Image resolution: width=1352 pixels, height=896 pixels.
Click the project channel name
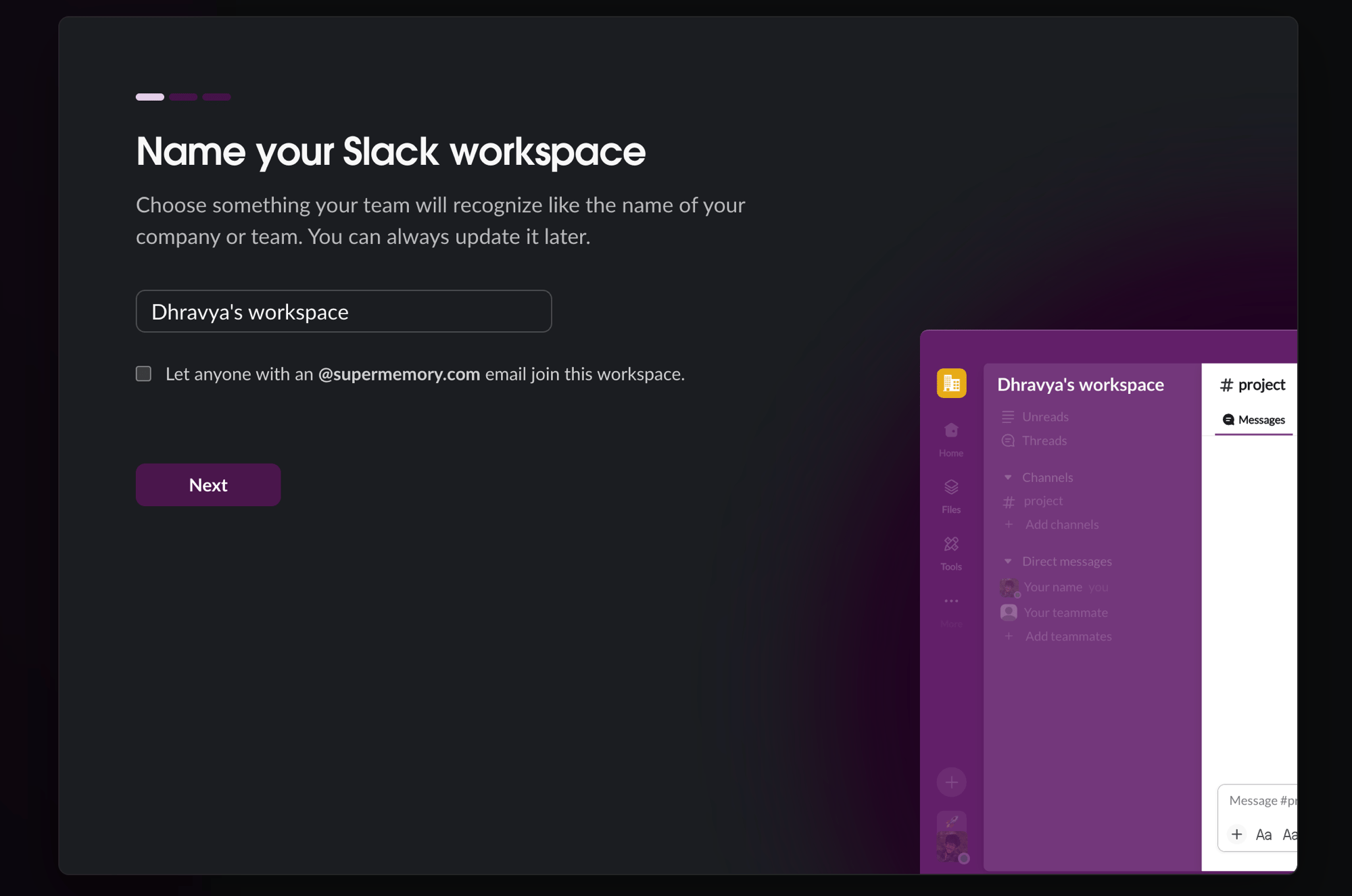pyautogui.click(x=1043, y=501)
